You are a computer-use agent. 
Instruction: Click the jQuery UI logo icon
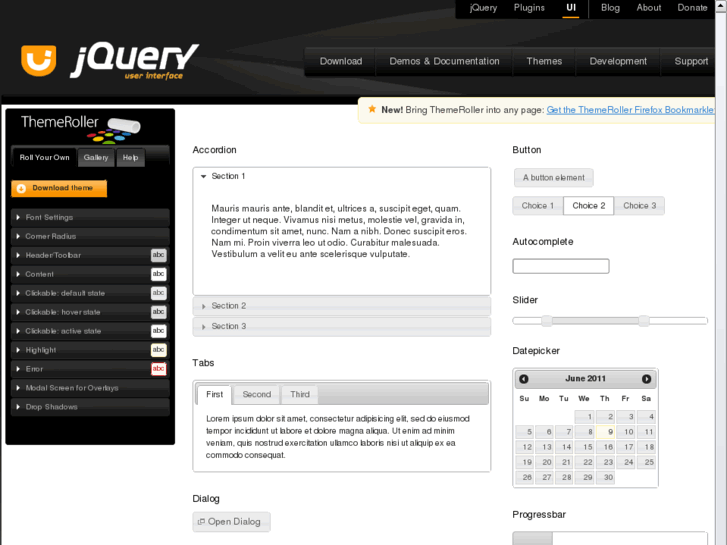pyautogui.click(x=38, y=60)
